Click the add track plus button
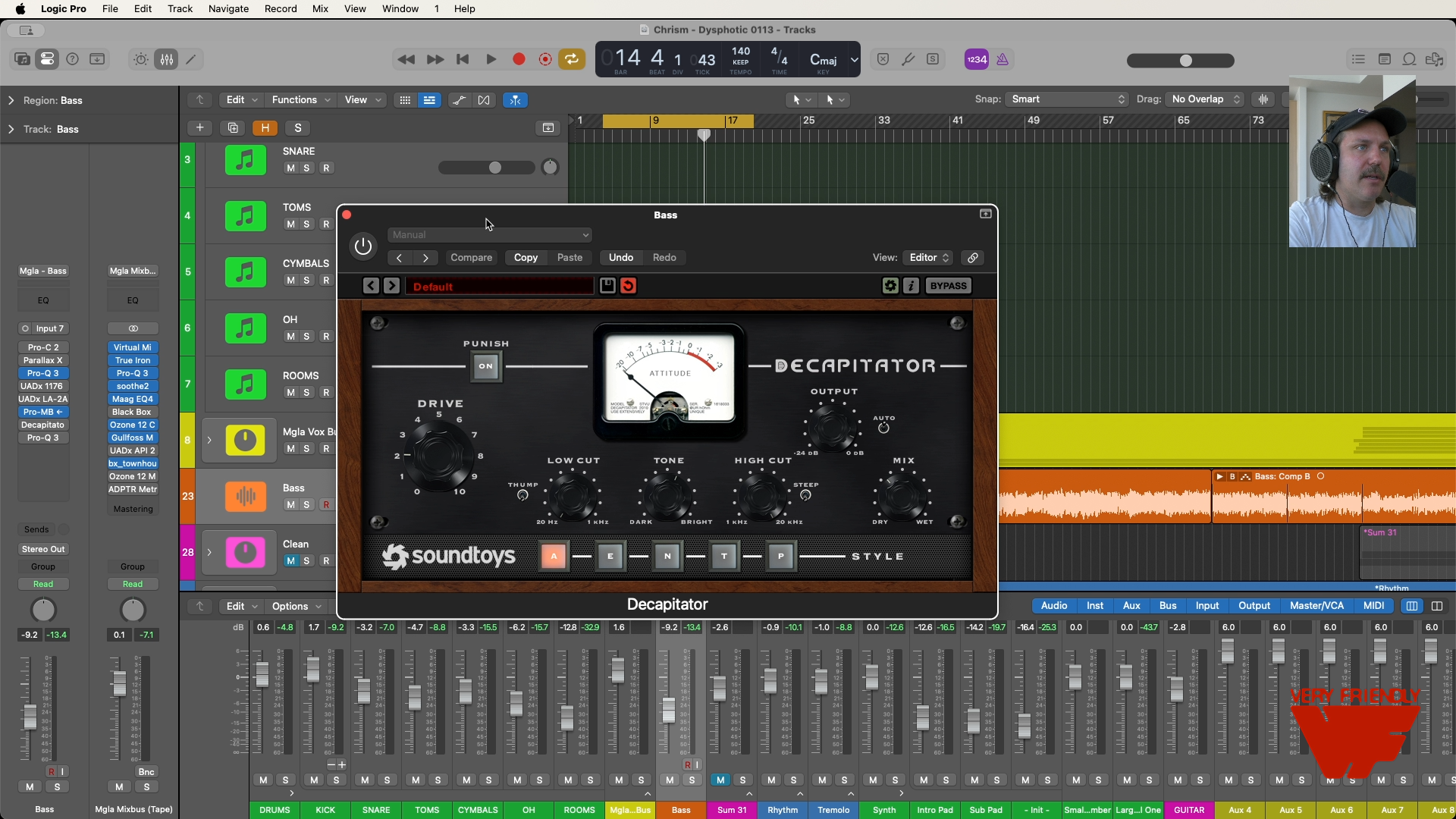This screenshot has width=1456, height=819. (x=199, y=128)
